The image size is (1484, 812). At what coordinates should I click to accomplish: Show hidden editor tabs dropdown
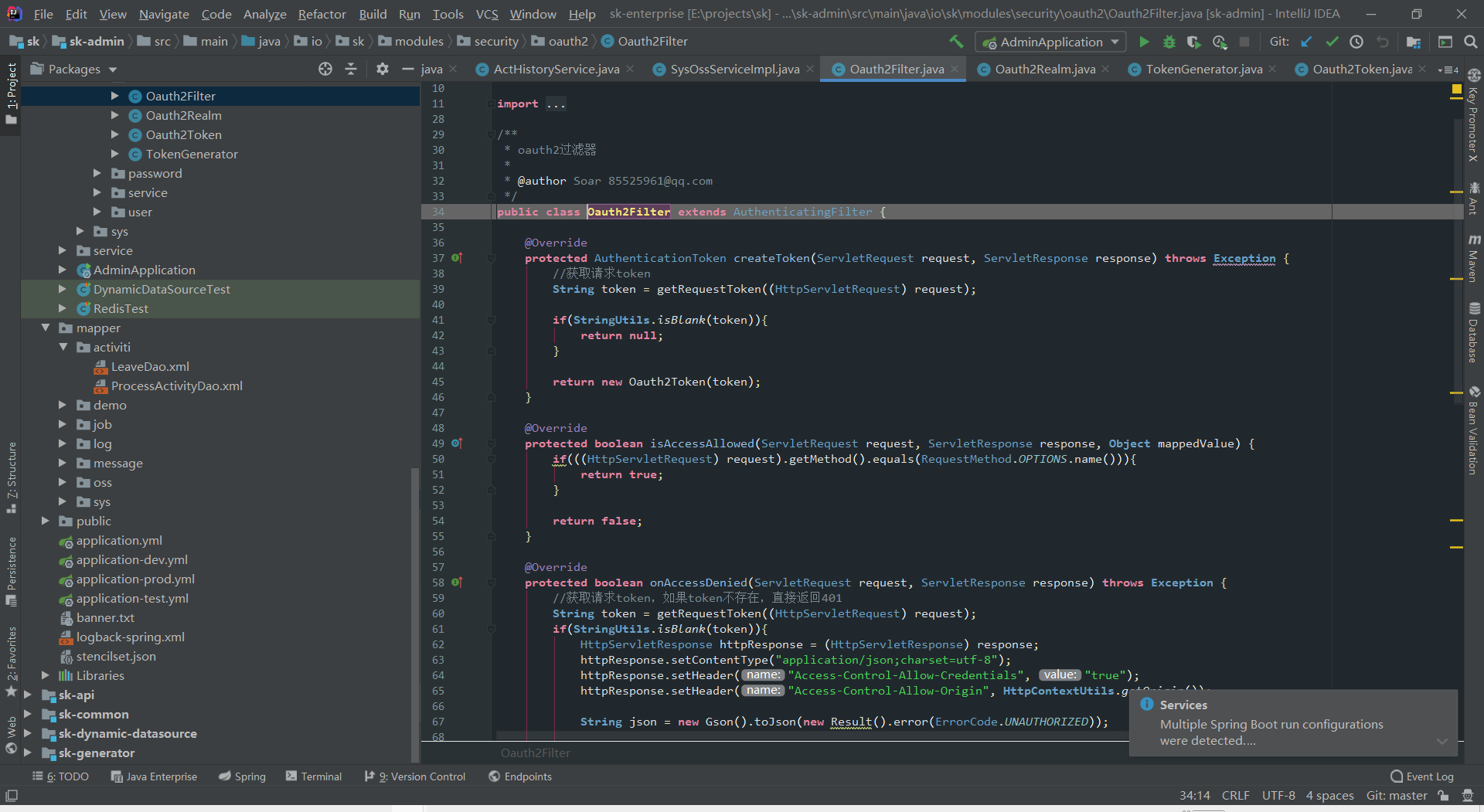(x=1448, y=70)
